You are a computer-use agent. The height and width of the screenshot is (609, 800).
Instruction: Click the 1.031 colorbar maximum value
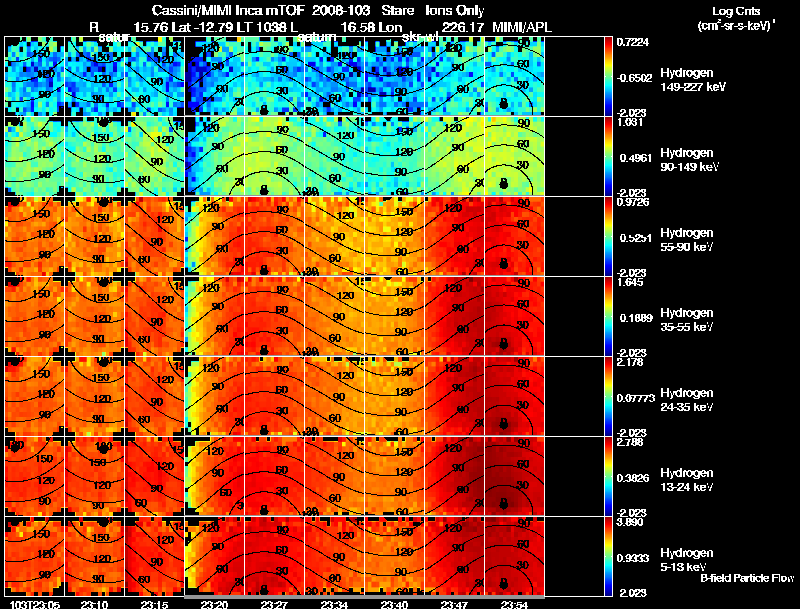coord(630,122)
